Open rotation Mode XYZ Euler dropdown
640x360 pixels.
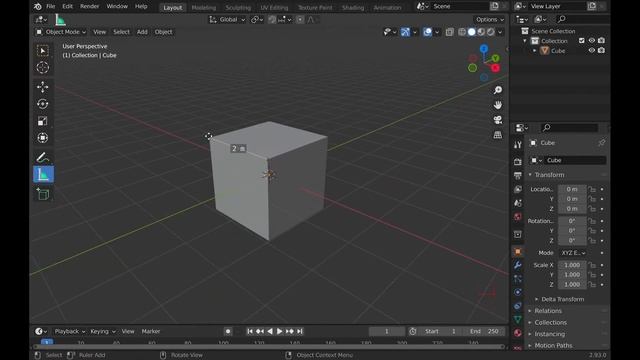573,253
